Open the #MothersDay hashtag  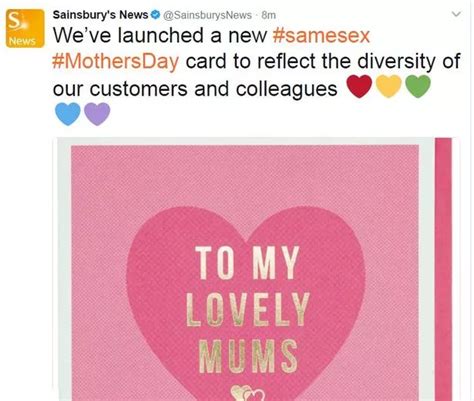click(116, 62)
